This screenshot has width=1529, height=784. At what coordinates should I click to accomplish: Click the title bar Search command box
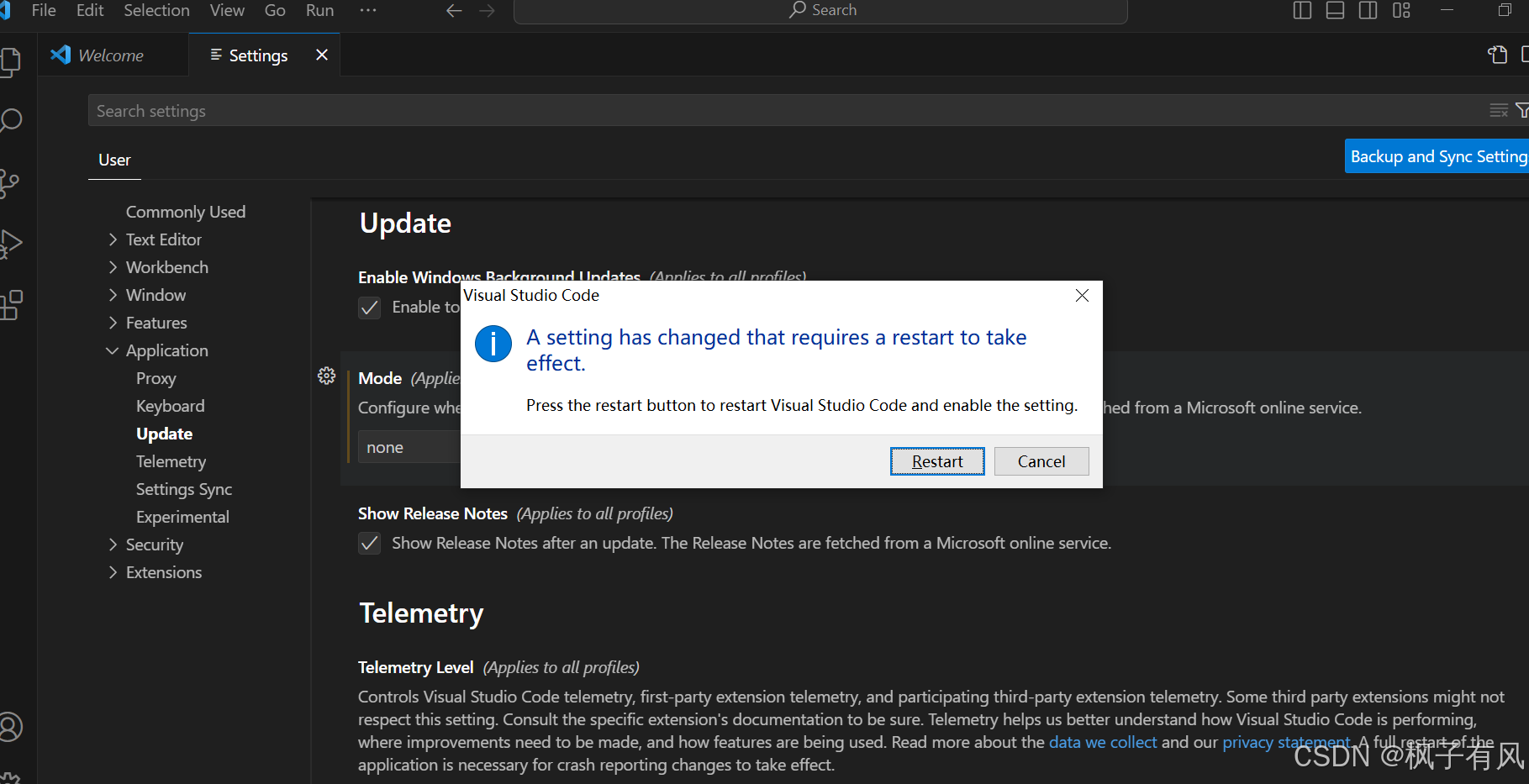click(820, 11)
